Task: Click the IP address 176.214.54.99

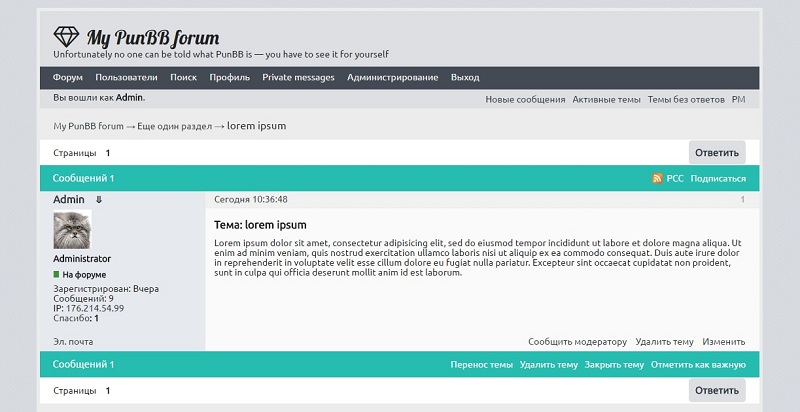Action: (95, 308)
